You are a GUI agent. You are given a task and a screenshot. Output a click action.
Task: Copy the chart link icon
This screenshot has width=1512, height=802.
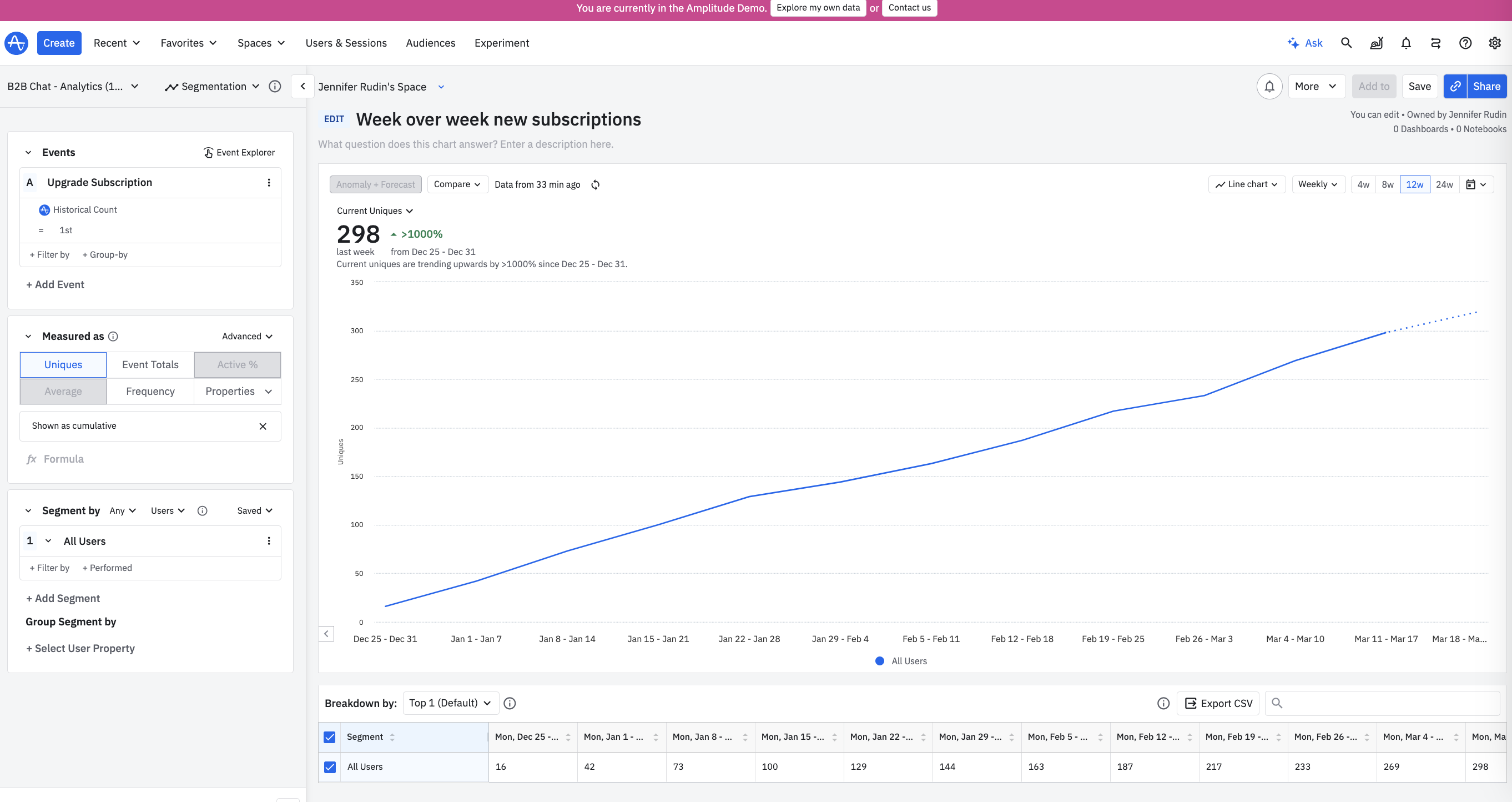1455,86
